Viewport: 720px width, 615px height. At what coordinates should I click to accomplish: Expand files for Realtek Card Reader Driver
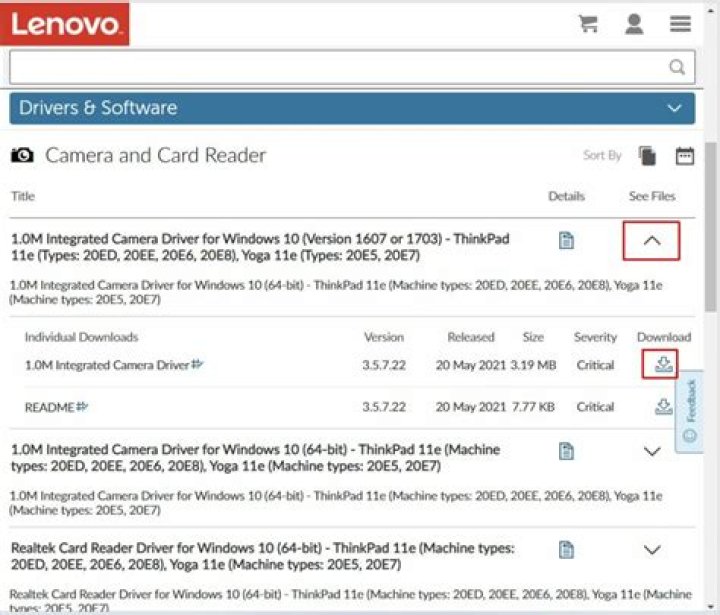click(652, 550)
